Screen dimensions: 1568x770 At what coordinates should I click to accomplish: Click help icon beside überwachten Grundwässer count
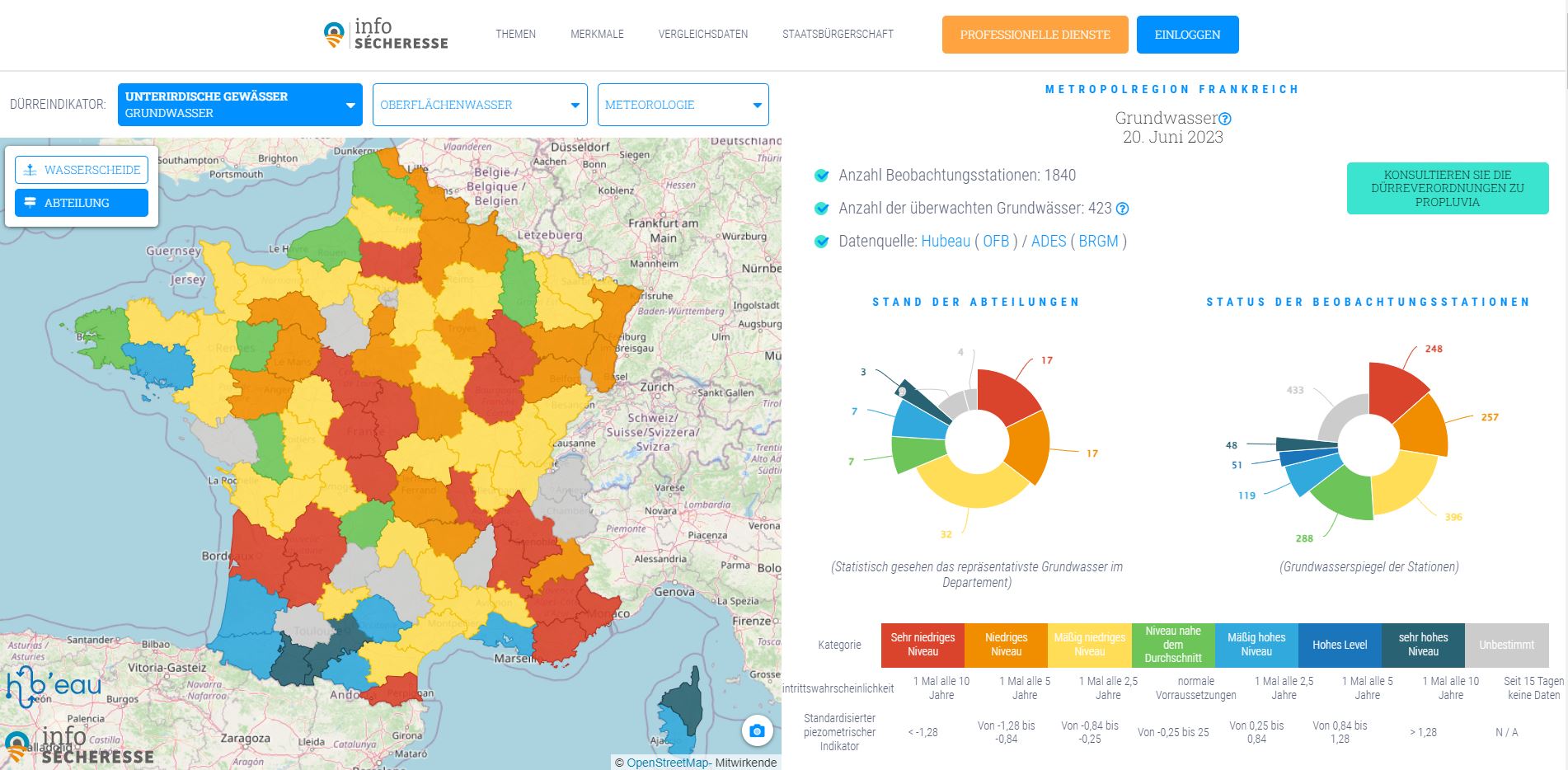(x=1122, y=209)
